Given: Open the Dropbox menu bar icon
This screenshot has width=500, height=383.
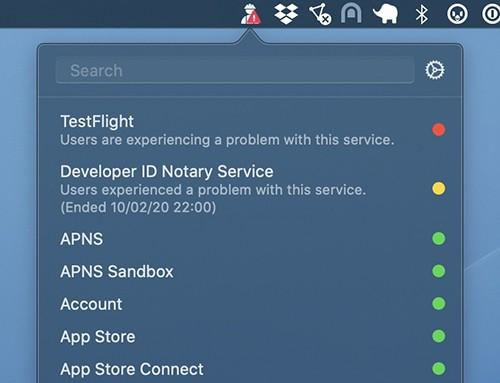Looking at the screenshot, I should click(x=286, y=14).
